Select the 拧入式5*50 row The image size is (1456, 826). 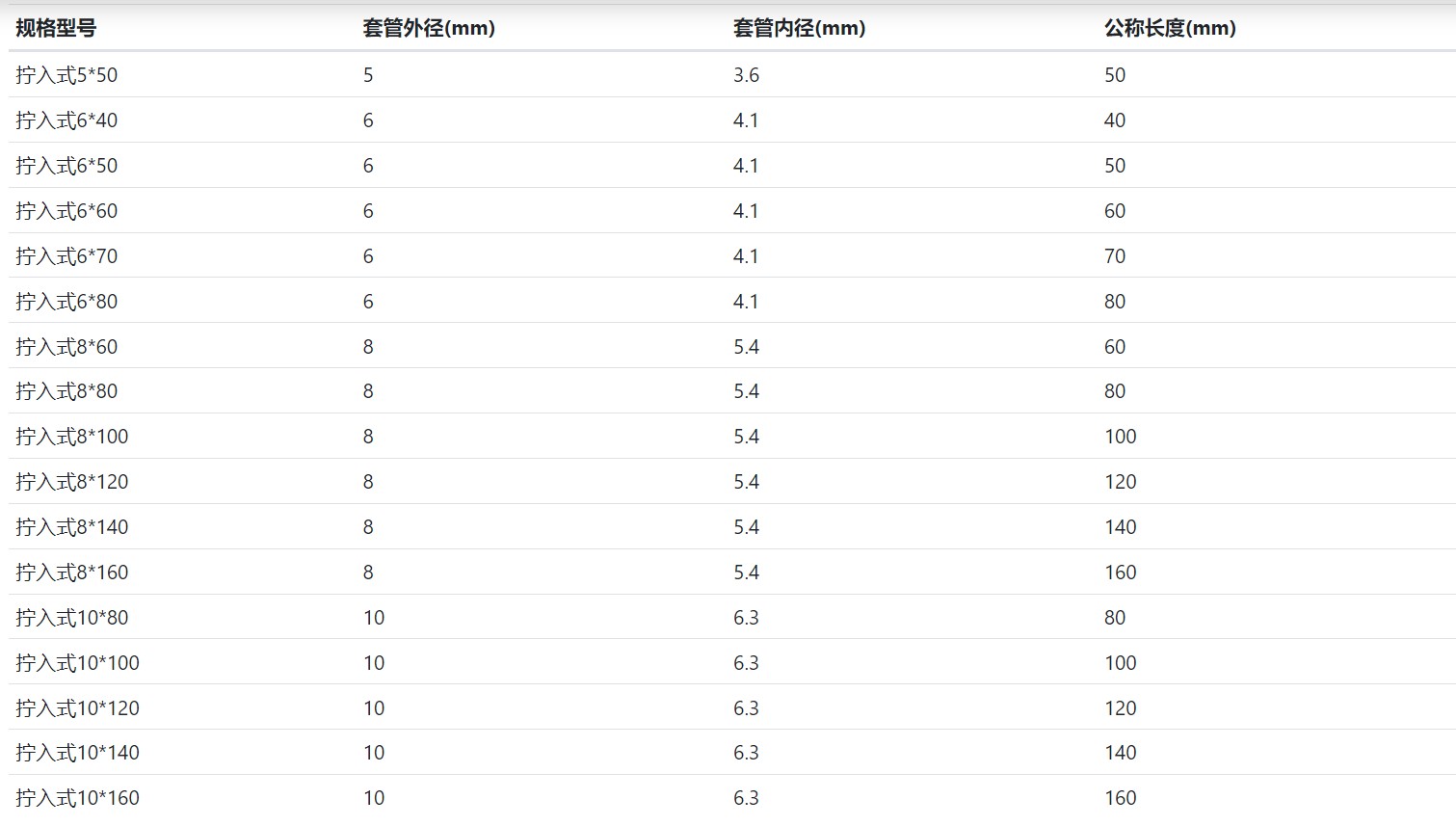(731, 75)
